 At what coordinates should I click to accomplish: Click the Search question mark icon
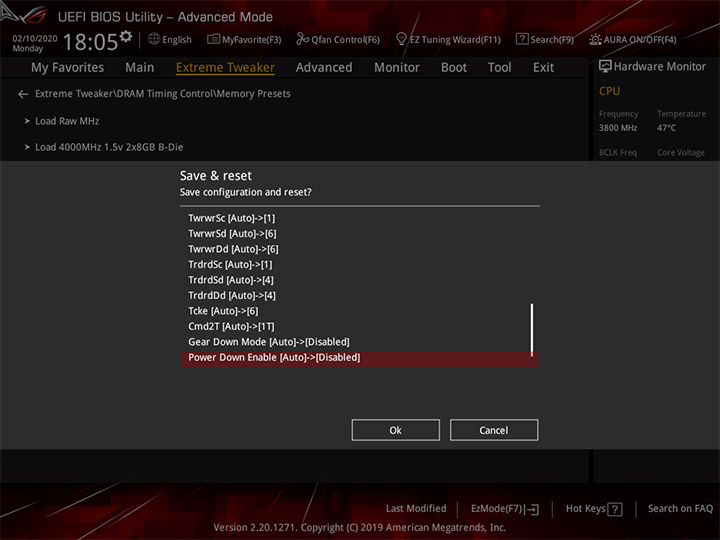point(522,39)
